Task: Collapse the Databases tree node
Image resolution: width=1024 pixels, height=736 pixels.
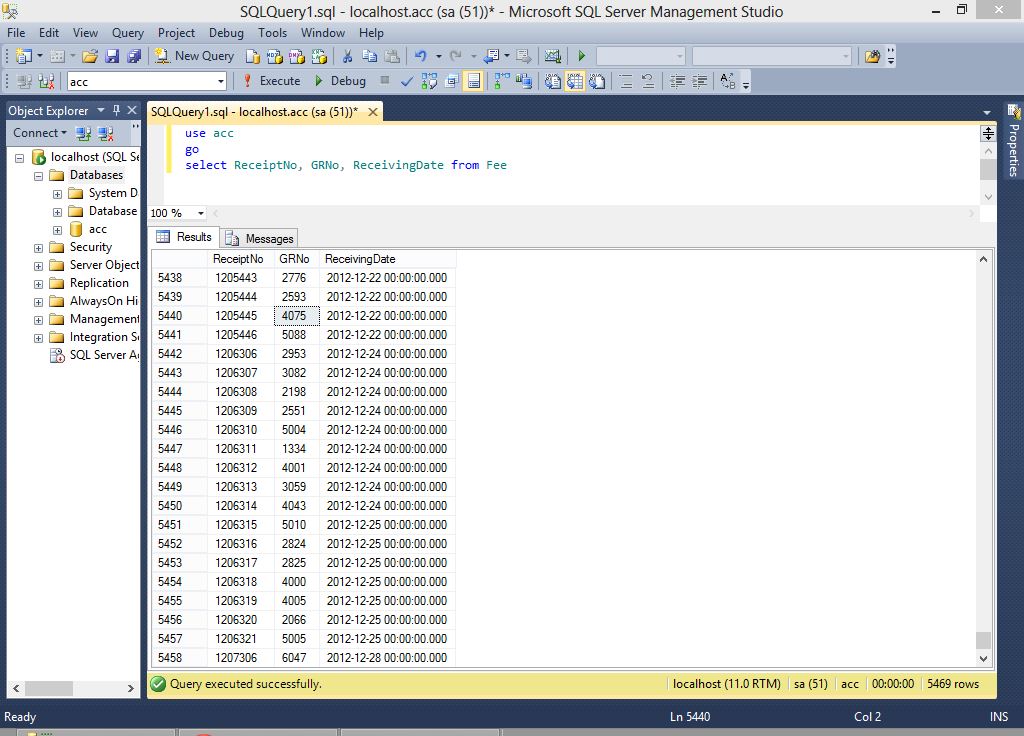Action: [x=39, y=176]
